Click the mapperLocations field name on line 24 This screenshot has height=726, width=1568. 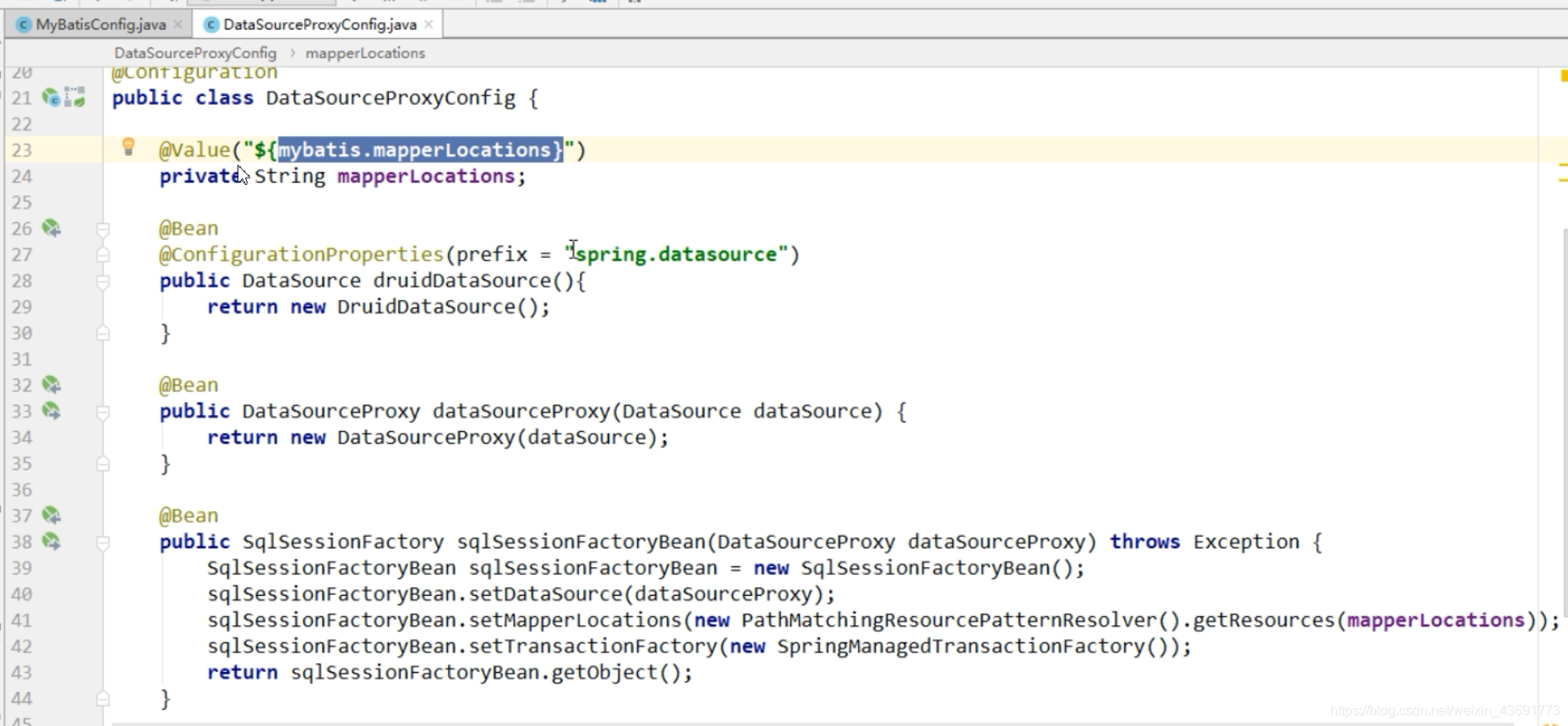point(426,177)
